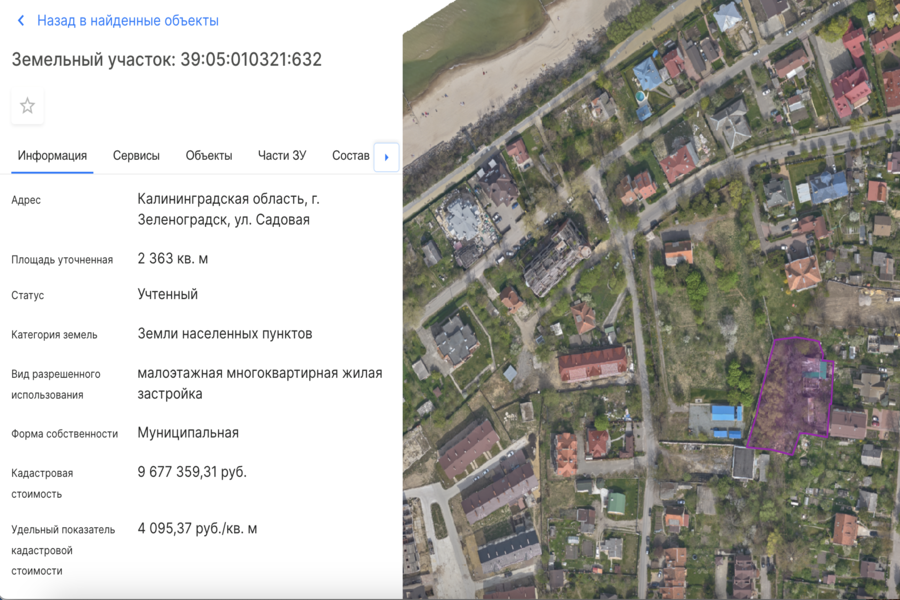Open the Сервисы tab
The width and height of the screenshot is (900, 600).
[136, 156]
